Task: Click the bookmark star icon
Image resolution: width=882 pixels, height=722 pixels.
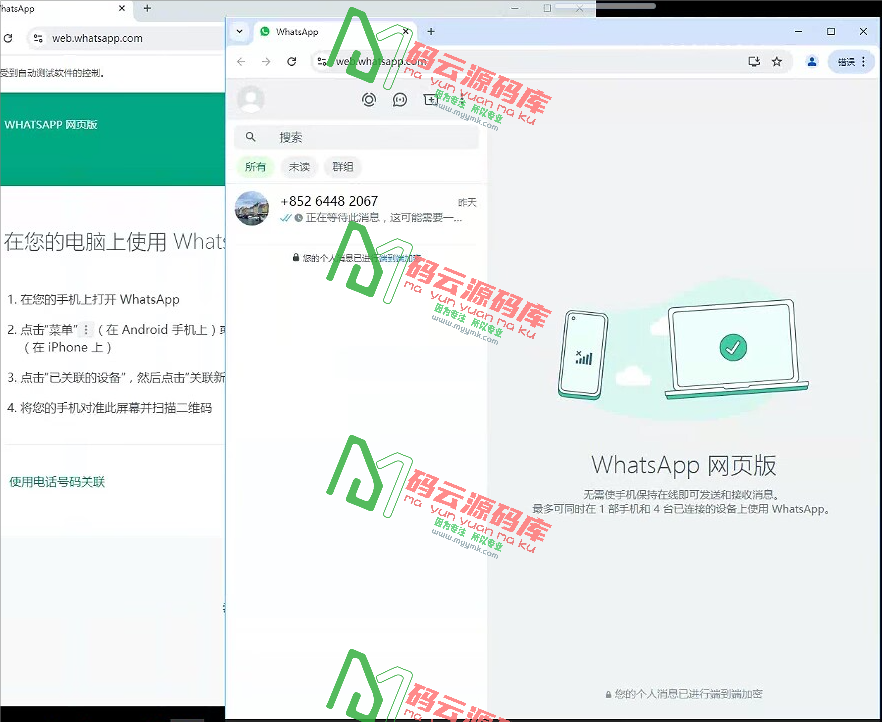Action: click(777, 61)
